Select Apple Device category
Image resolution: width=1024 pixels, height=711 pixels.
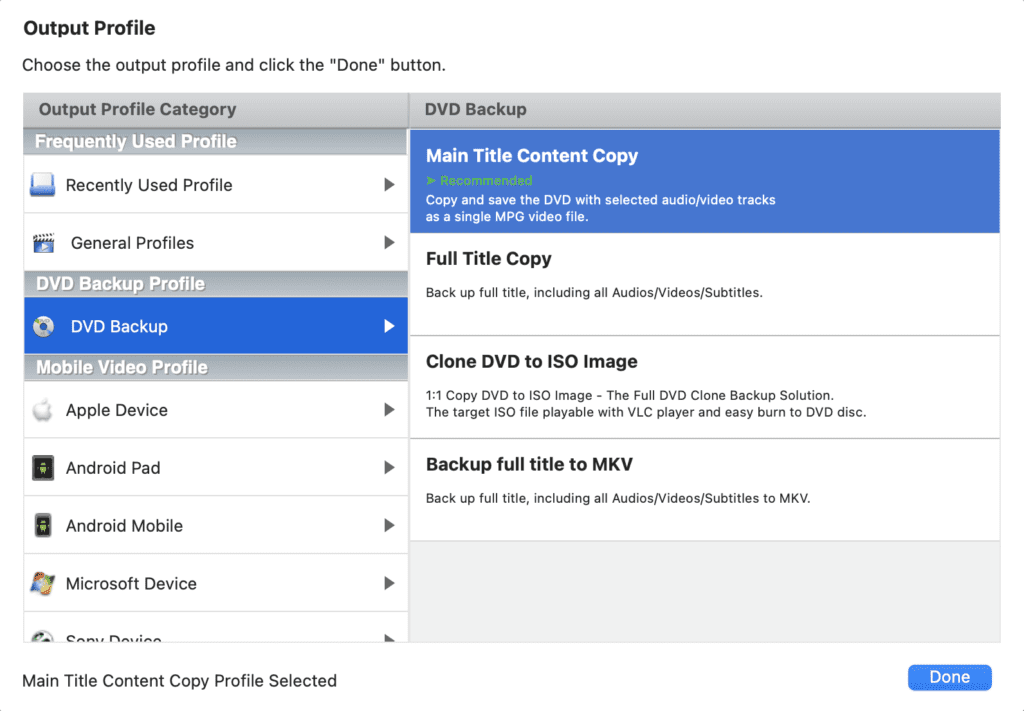click(216, 409)
